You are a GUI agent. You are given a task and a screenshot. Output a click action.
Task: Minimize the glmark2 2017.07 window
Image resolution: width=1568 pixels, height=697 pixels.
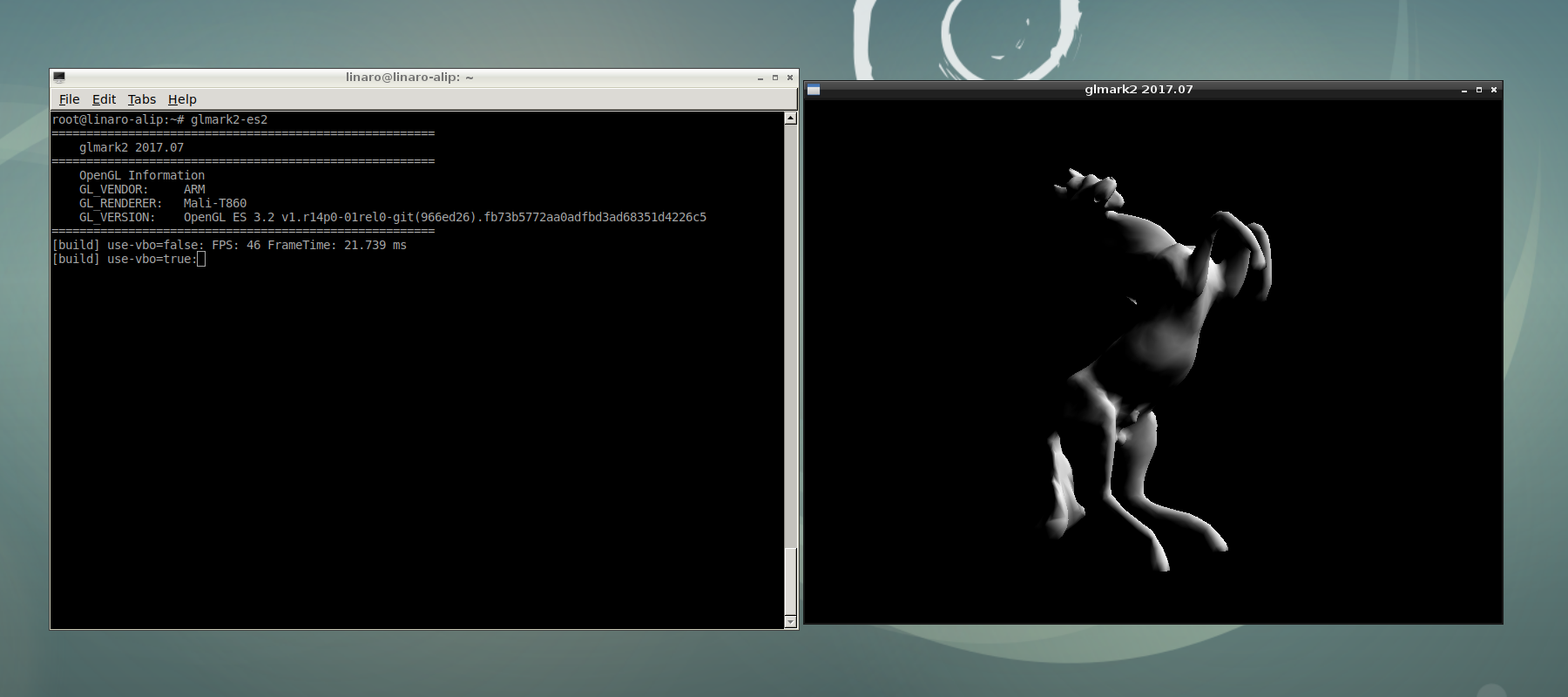click(1464, 90)
